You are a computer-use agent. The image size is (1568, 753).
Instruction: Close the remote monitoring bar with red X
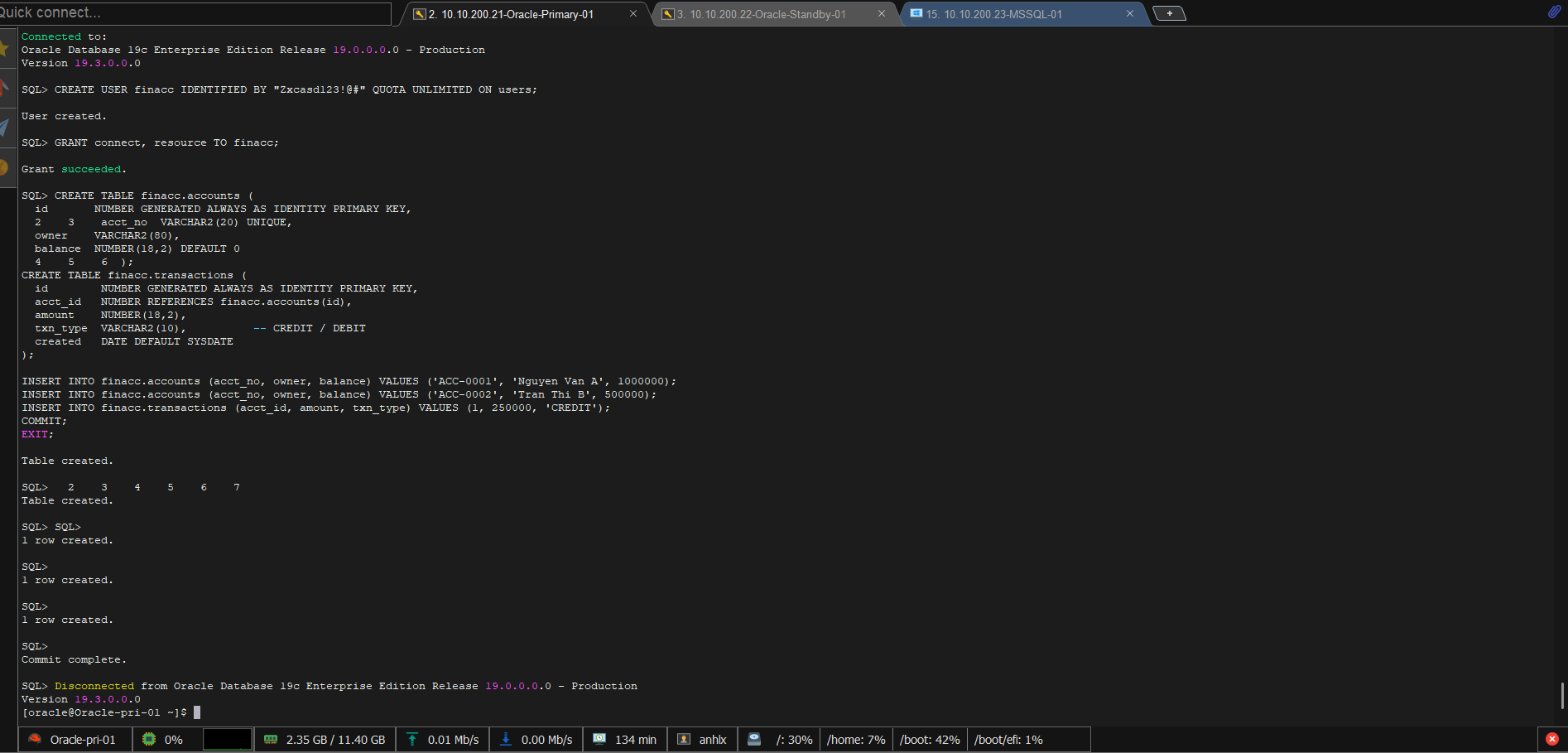click(1552, 739)
